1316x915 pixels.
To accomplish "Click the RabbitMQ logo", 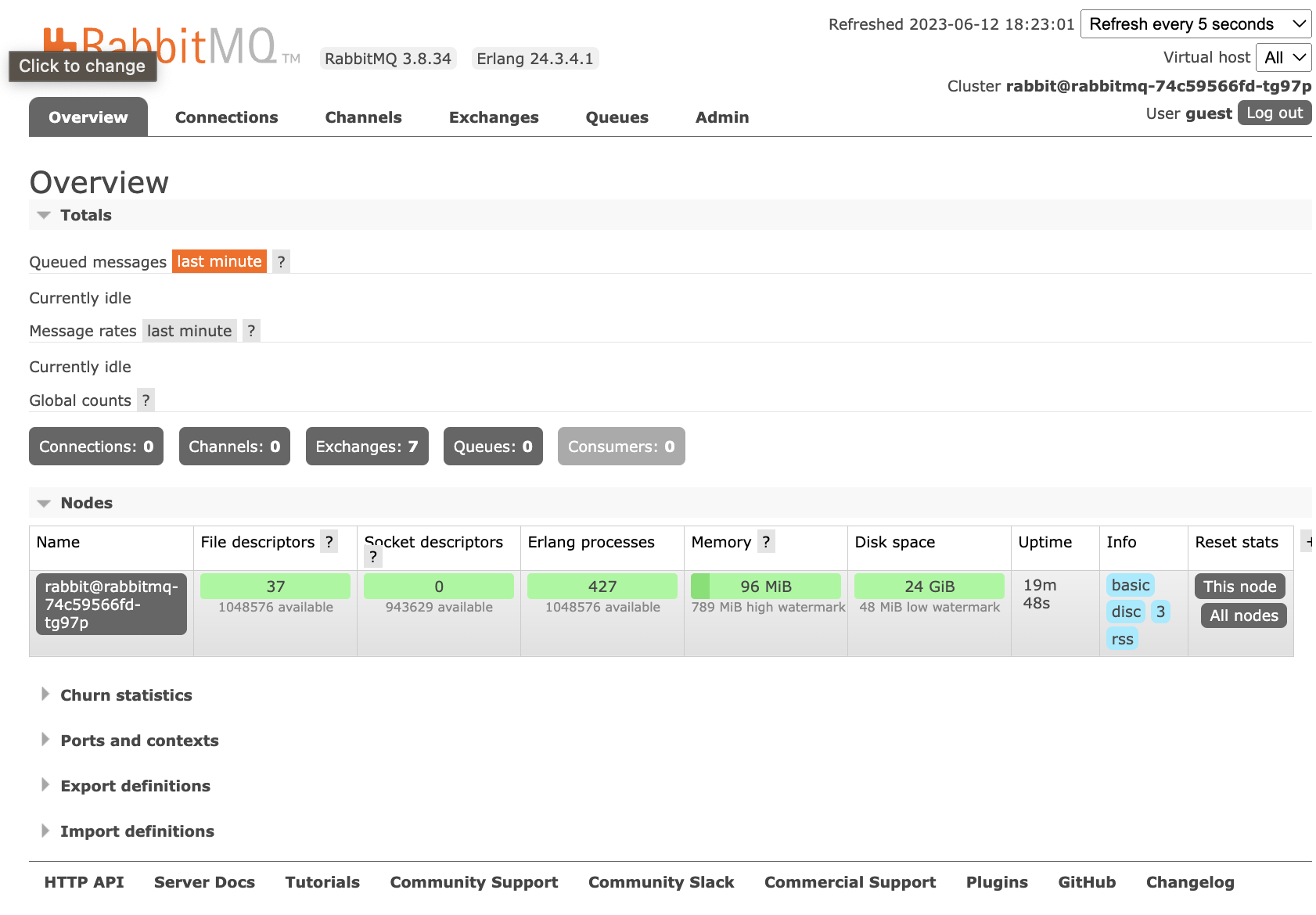I will coord(171,47).
